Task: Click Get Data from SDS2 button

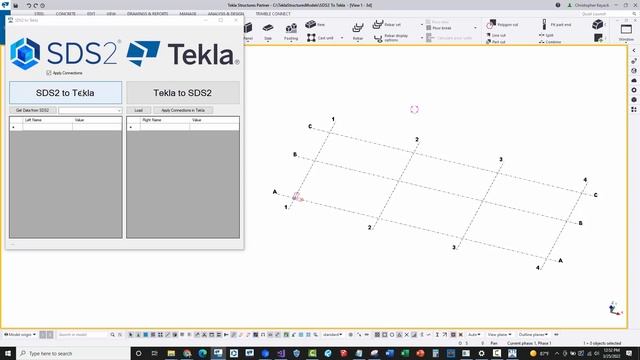Action: tap(33, 110)
